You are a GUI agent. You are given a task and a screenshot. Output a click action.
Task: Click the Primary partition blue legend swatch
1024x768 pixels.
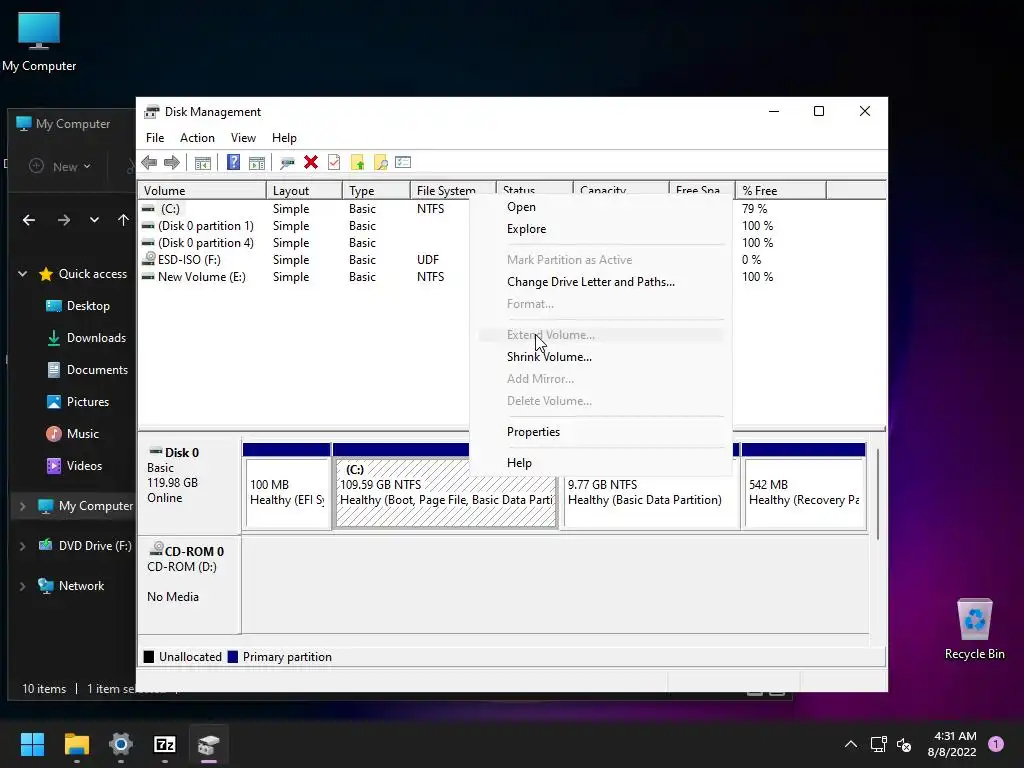(232, 657)
